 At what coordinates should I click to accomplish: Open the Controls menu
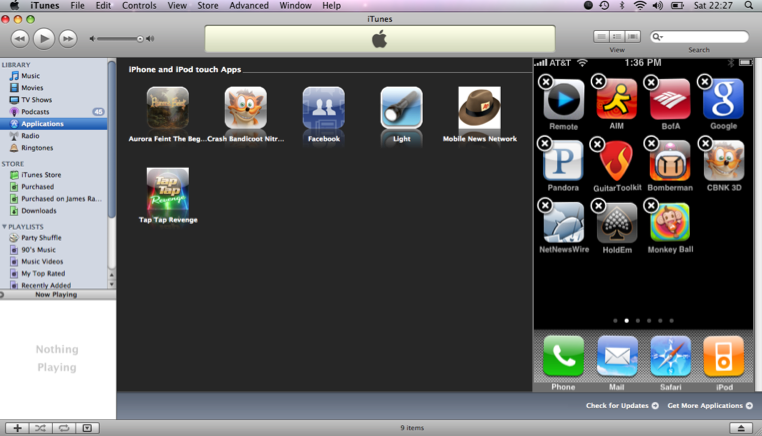pos(139,5)
